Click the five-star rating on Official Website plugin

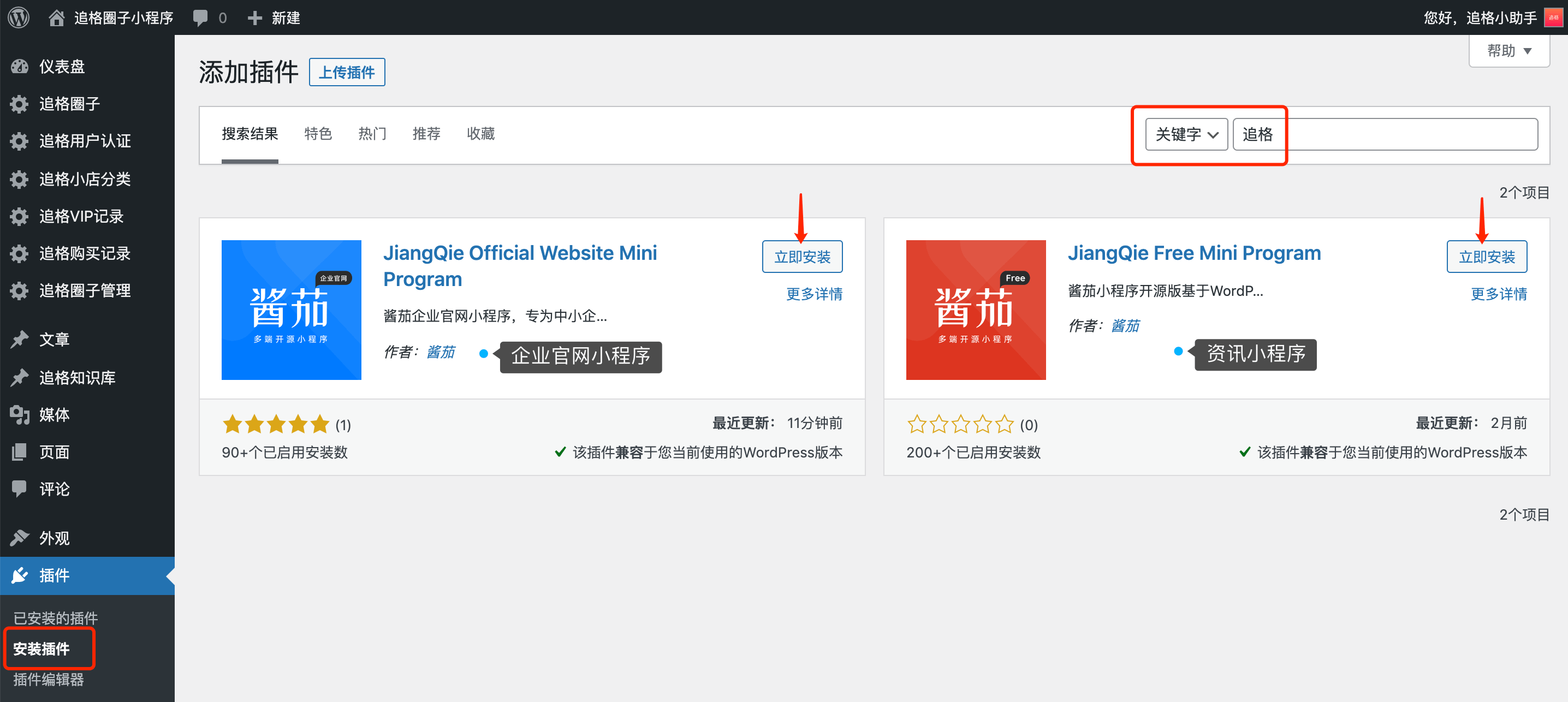(276, 424)
